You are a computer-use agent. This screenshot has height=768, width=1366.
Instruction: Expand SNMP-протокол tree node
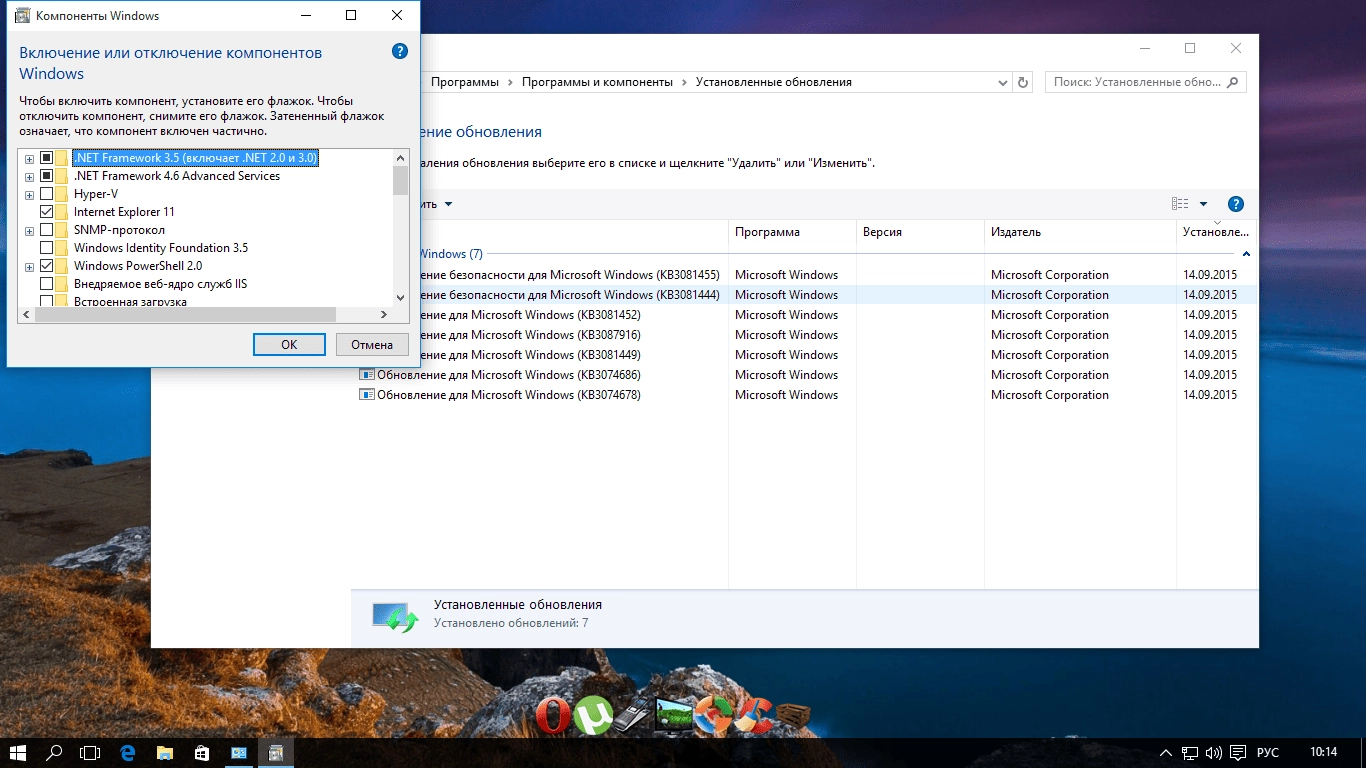point(29,231)
